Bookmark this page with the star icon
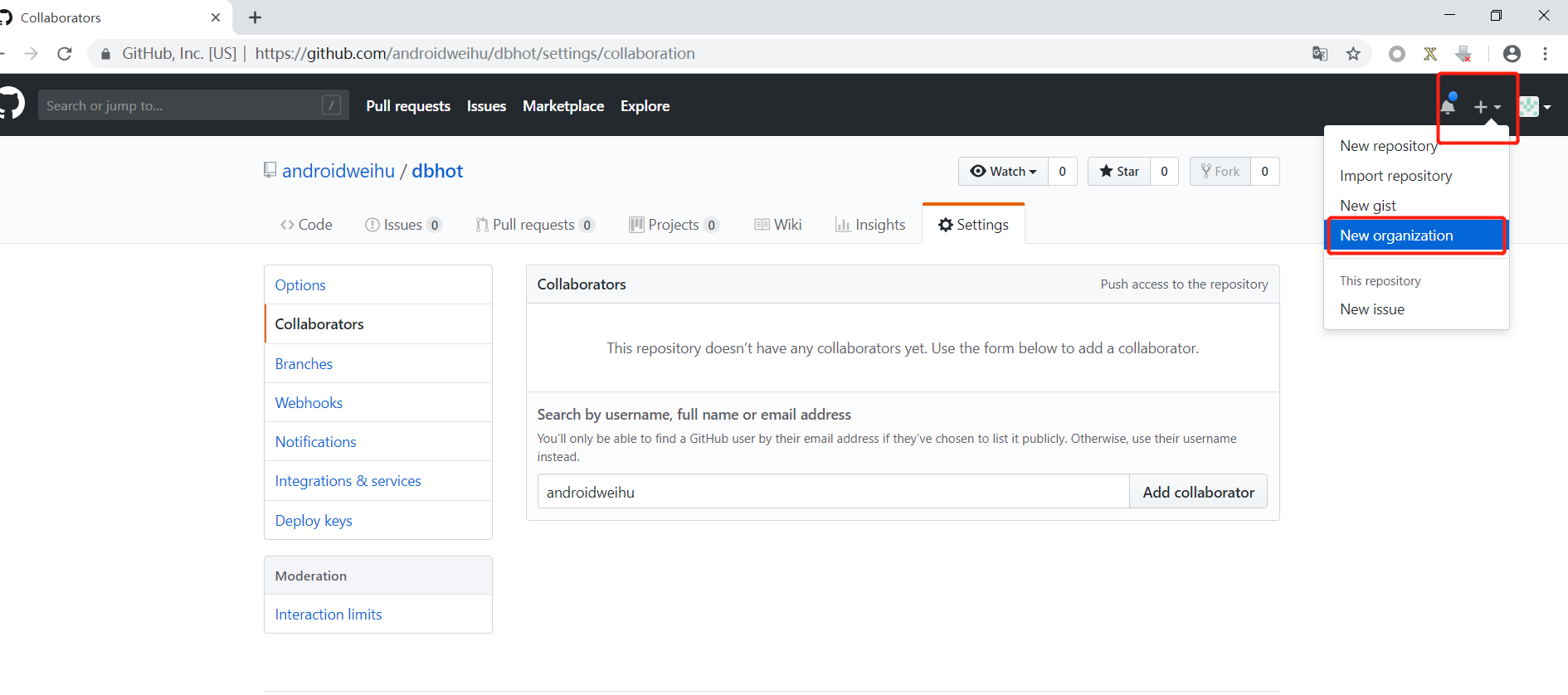This screenshot has width=1568, height=695. [x=1353, y=54]
